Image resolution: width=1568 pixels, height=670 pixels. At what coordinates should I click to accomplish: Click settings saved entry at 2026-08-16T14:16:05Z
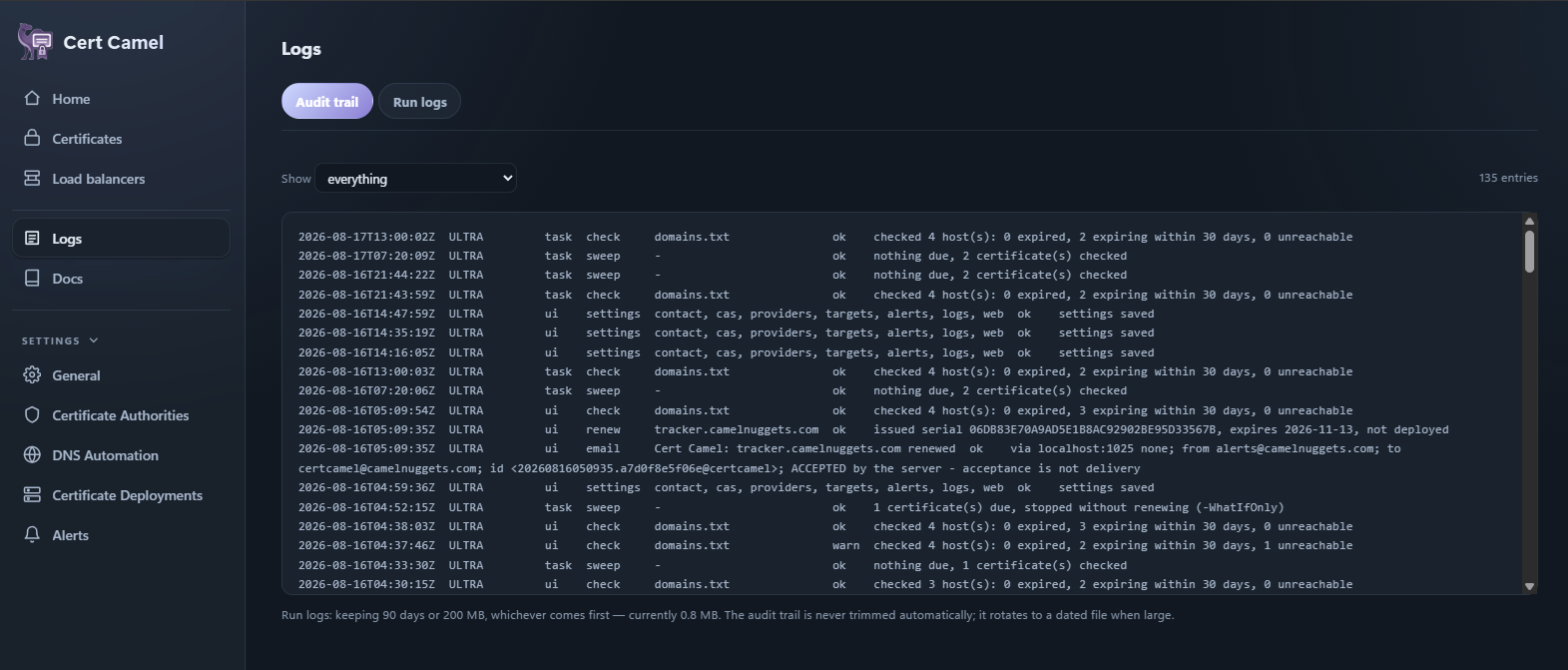click(x=727, y=352)
